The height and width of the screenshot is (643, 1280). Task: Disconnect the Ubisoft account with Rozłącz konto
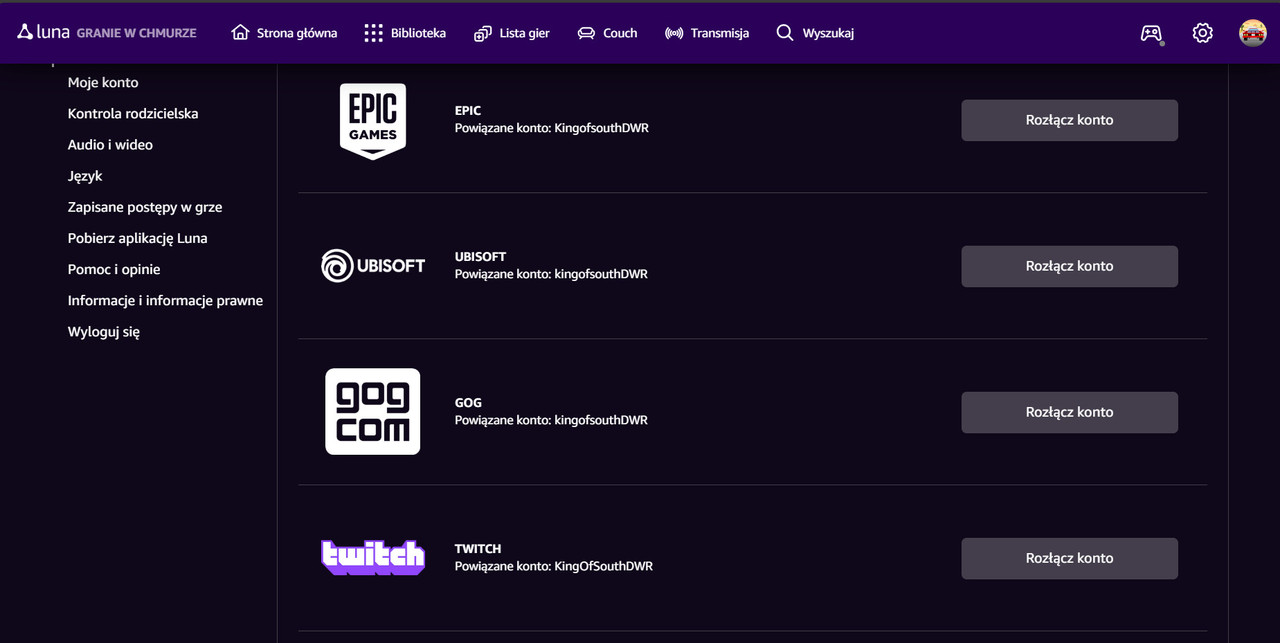pos(1070,266)
